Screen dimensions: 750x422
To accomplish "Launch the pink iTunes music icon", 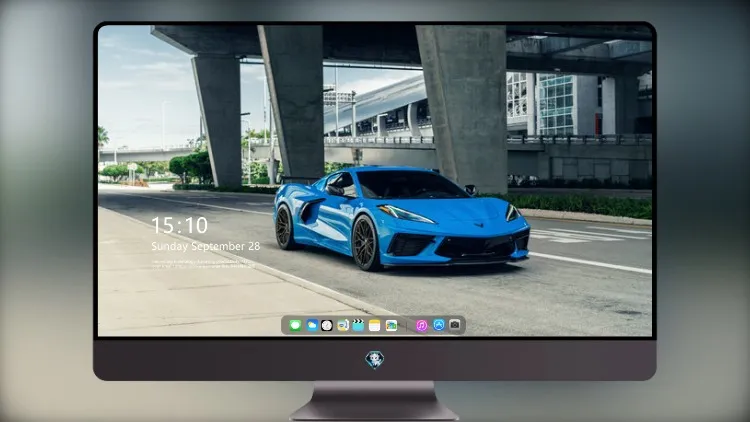I will (x=421, y=325).
